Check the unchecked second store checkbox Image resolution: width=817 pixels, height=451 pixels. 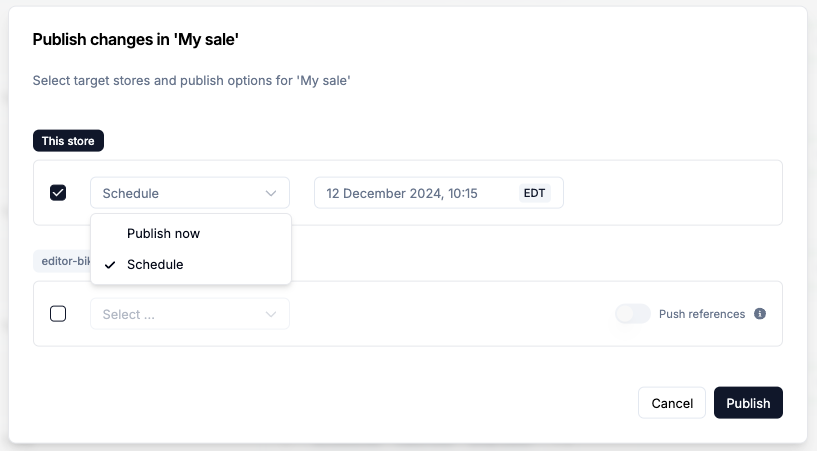coord(58,314)
